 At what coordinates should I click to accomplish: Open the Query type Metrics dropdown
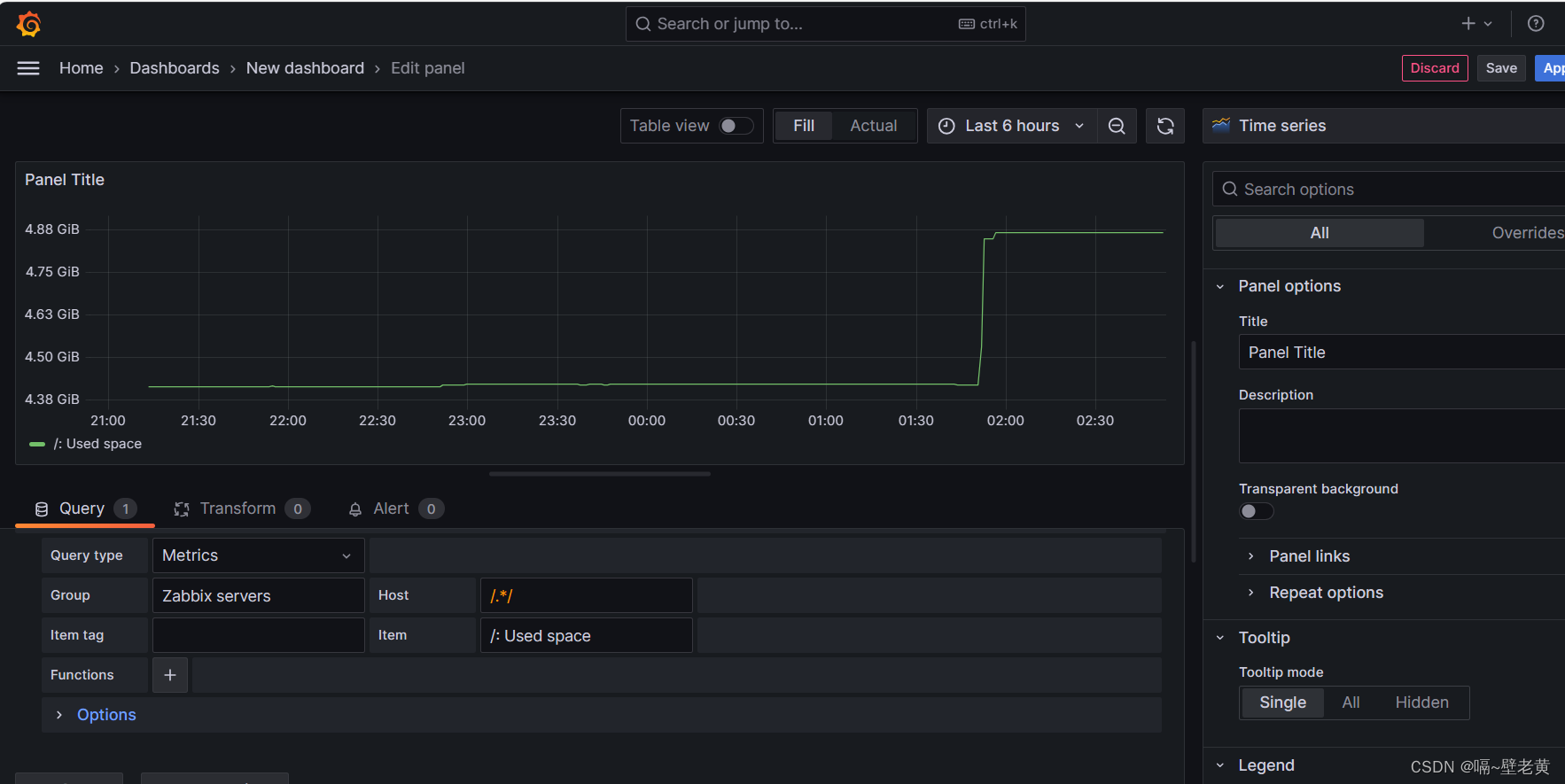pyautogui.click(x=259, y=555)
